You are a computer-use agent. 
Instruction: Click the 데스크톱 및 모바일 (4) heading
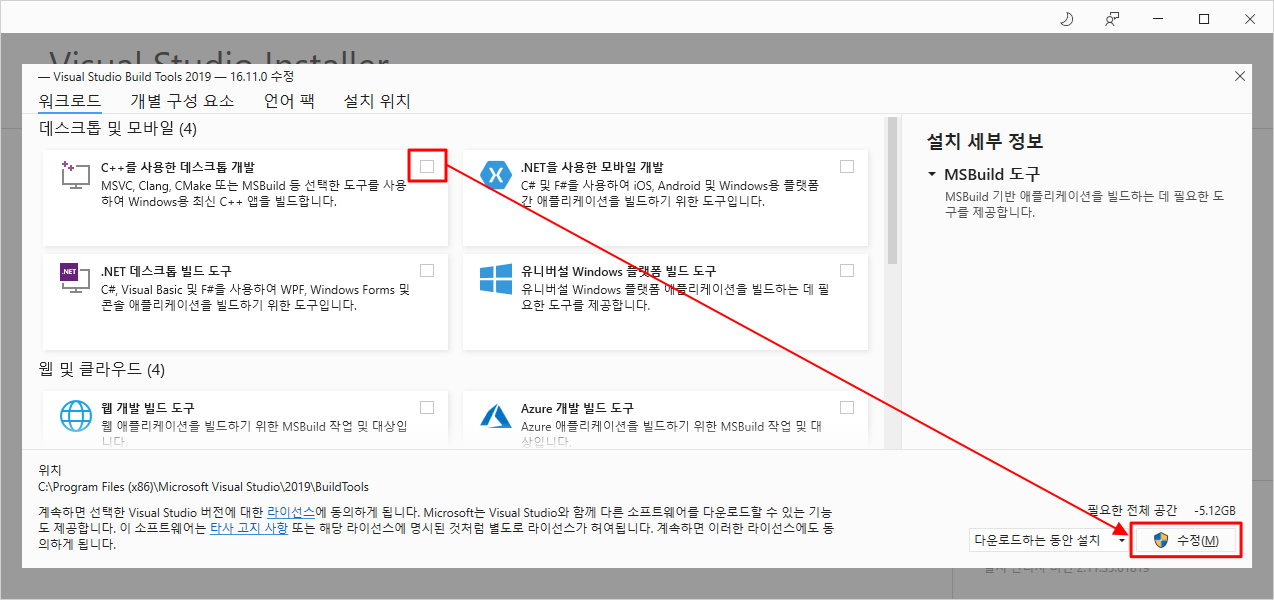[118, 128]
